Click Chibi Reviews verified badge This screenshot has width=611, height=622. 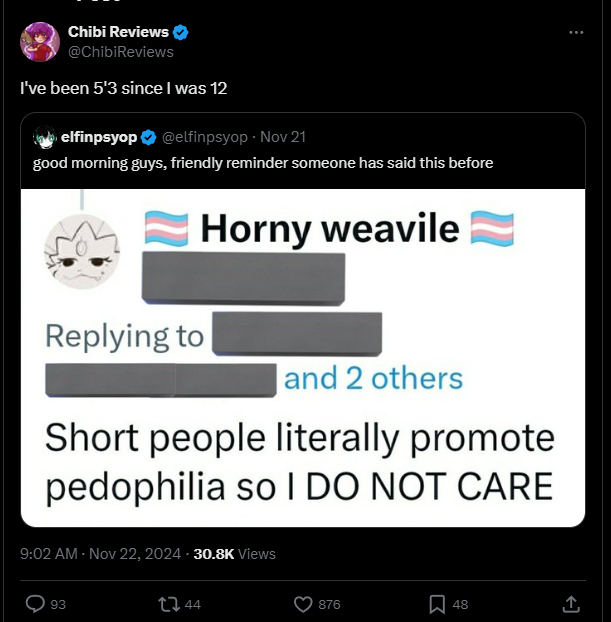[180, 32]
